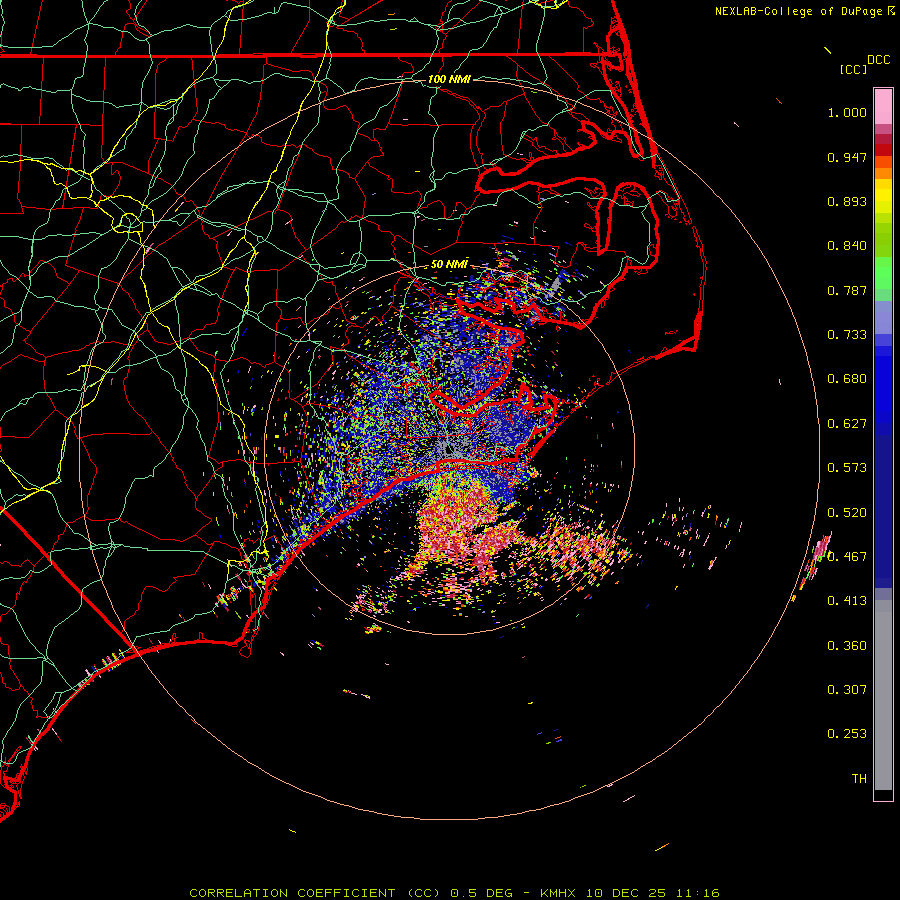Viewport: 900px width, 900px height.
Task: Click the 100 NMI range ring label
Action: click(449, 79)
